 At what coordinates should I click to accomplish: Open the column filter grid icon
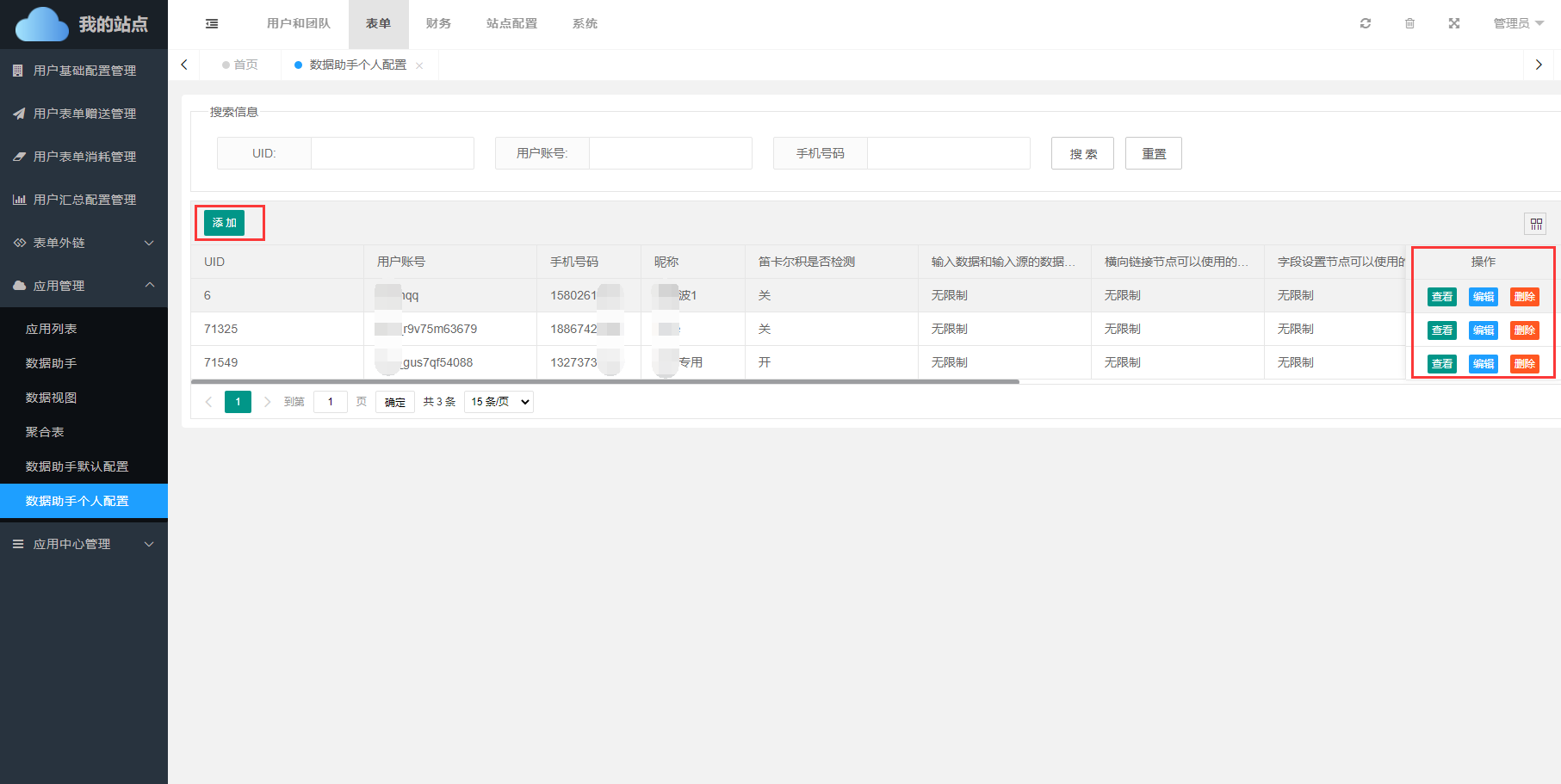coord(1536,224)
